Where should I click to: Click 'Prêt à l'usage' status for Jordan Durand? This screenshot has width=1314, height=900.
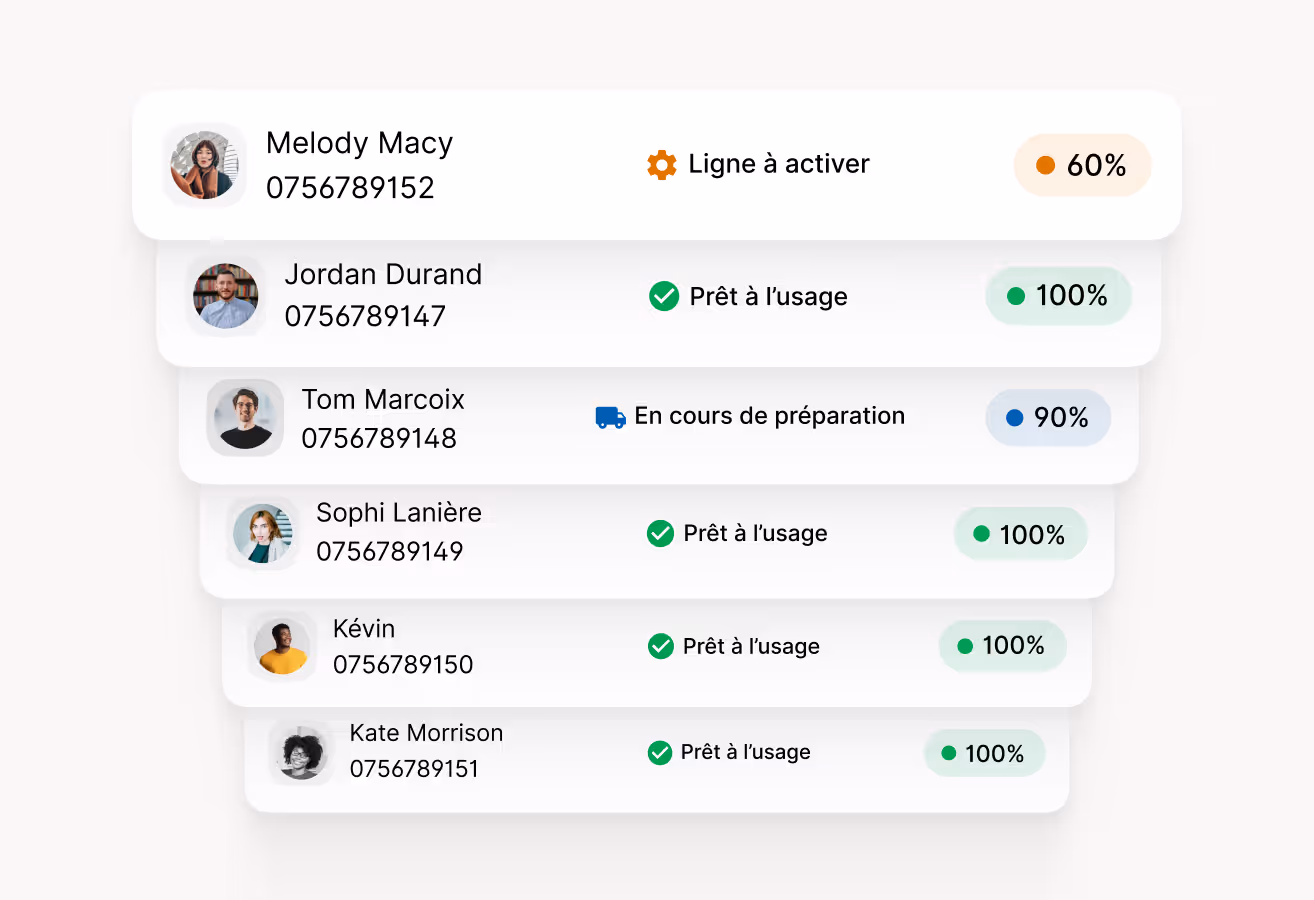[x=768, y=296]
